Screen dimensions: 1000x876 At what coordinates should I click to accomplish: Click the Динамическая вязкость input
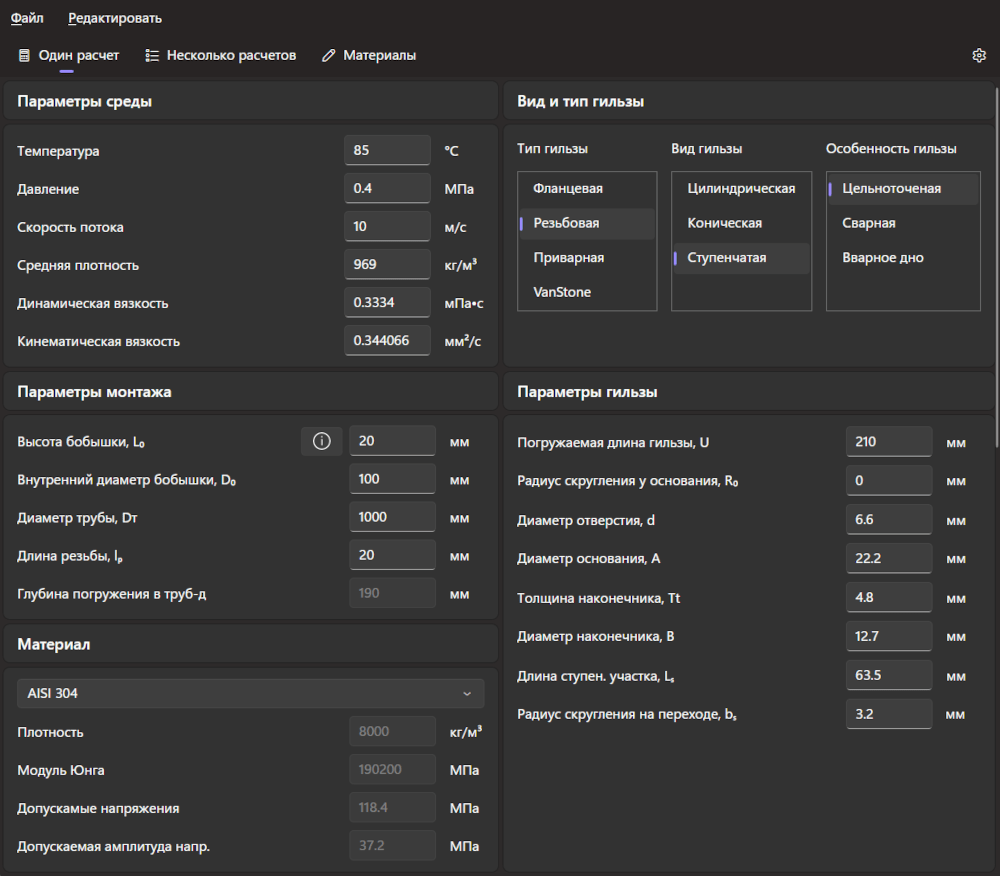[387, 303]
